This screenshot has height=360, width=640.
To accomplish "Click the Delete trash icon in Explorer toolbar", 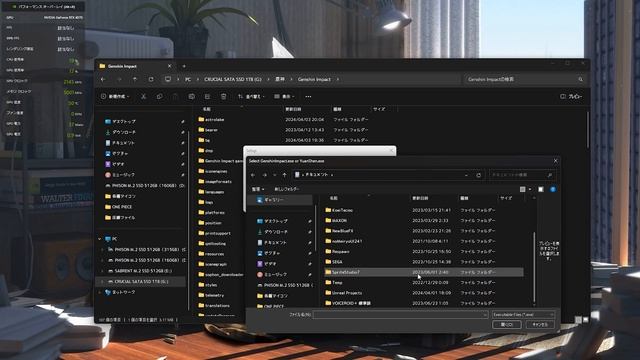I will click(x=223, y=97).
